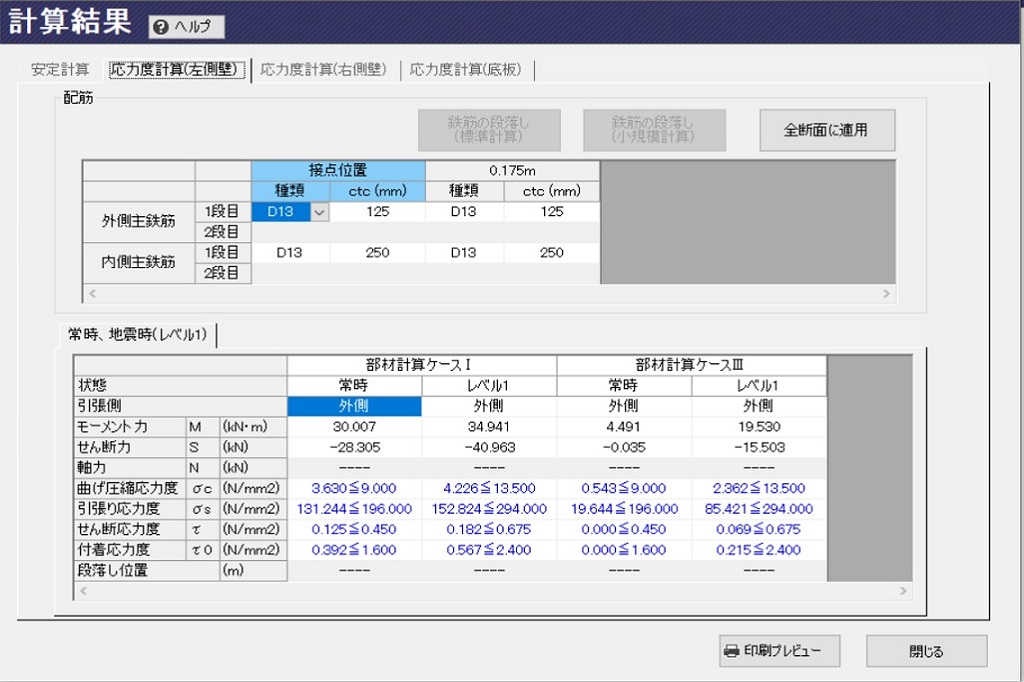Click D13 種類 cell for 内側主鉄筋 at 0.175m
The image size is (1024, 682).
pyautogui.click(x=464, y=253)
